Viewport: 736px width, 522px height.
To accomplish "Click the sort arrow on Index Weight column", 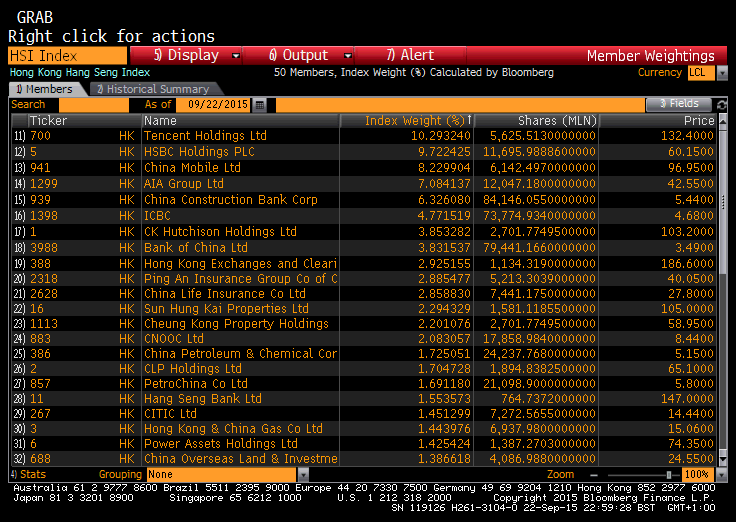I will tap(470, 121).
